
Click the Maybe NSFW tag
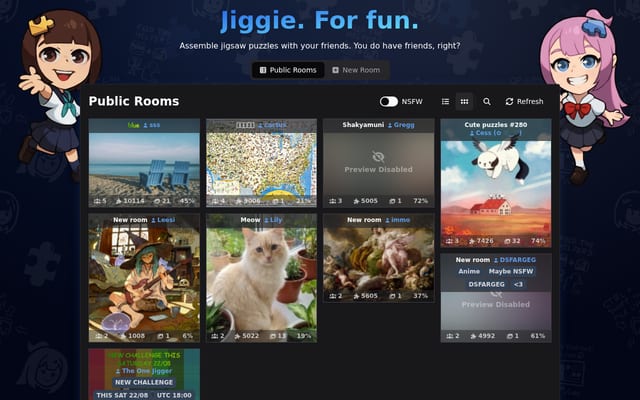point(511,271)
